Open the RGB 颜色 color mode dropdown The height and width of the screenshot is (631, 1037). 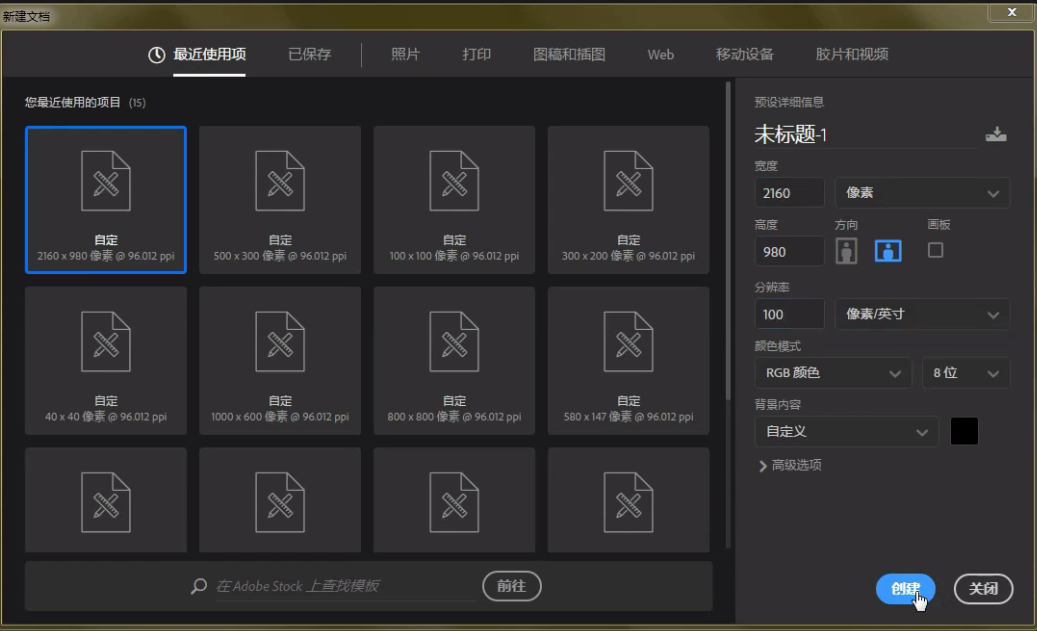point(833,372)
